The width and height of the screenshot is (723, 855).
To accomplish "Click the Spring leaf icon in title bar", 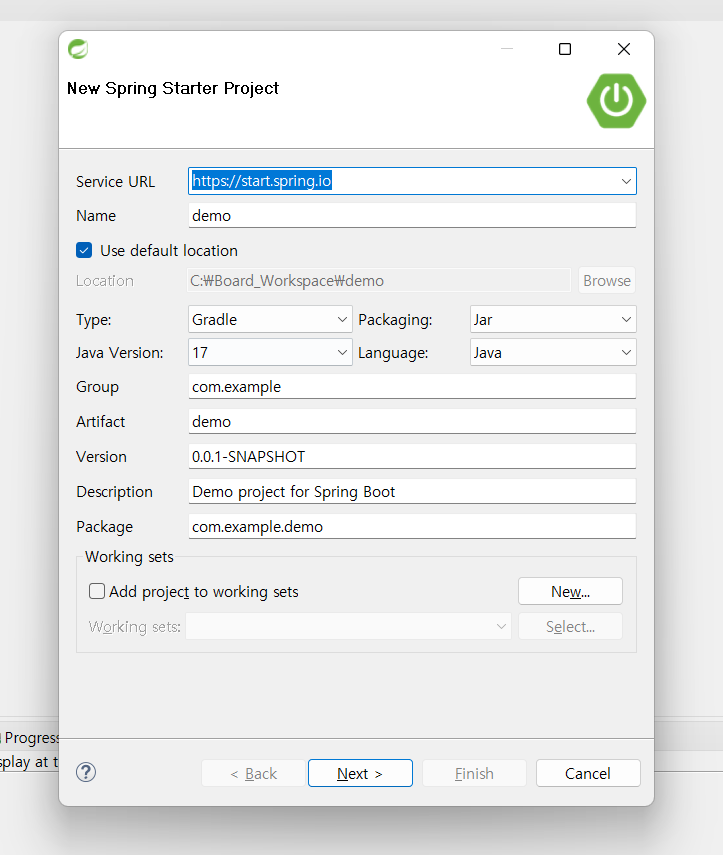I will 78,49.
